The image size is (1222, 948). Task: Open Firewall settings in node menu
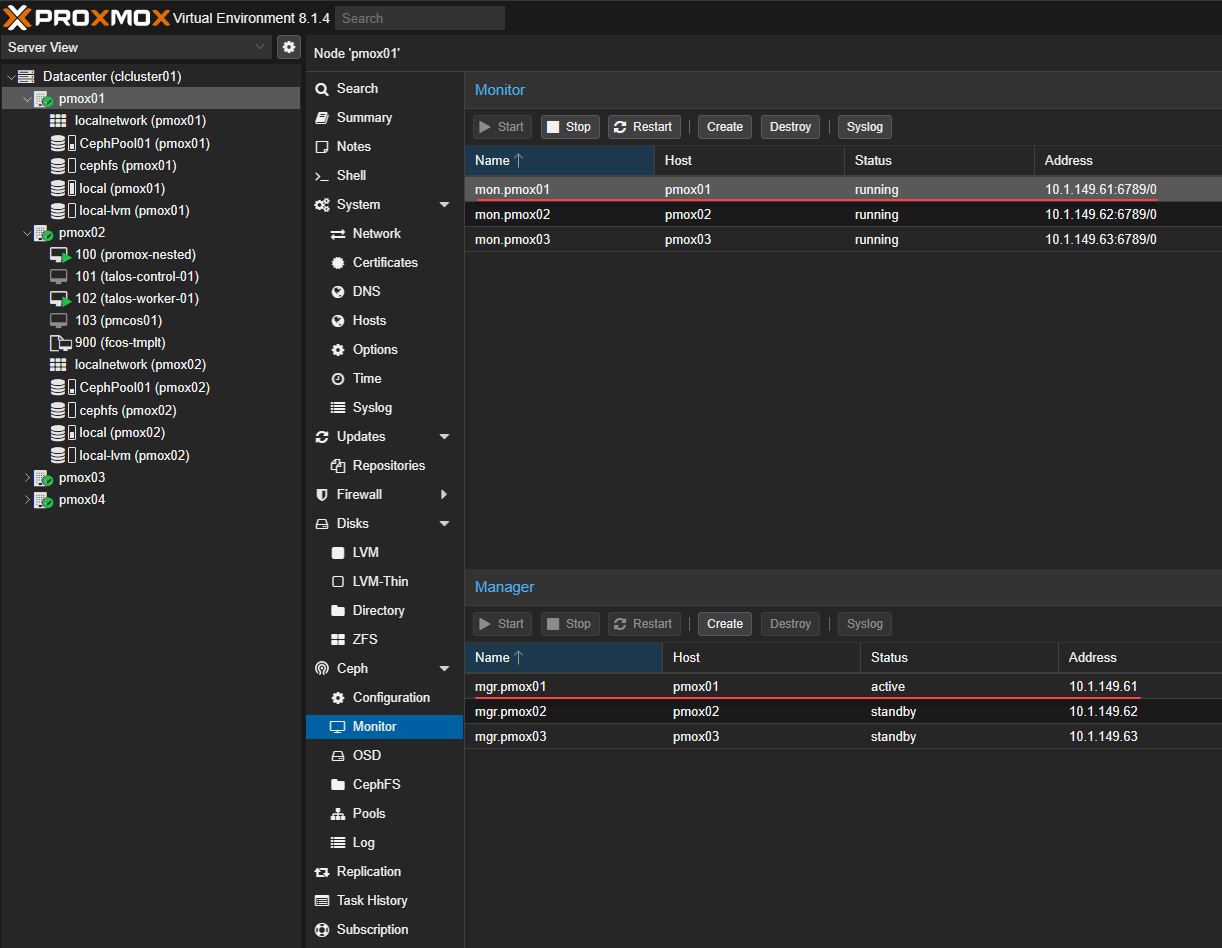tap(359, 494)
